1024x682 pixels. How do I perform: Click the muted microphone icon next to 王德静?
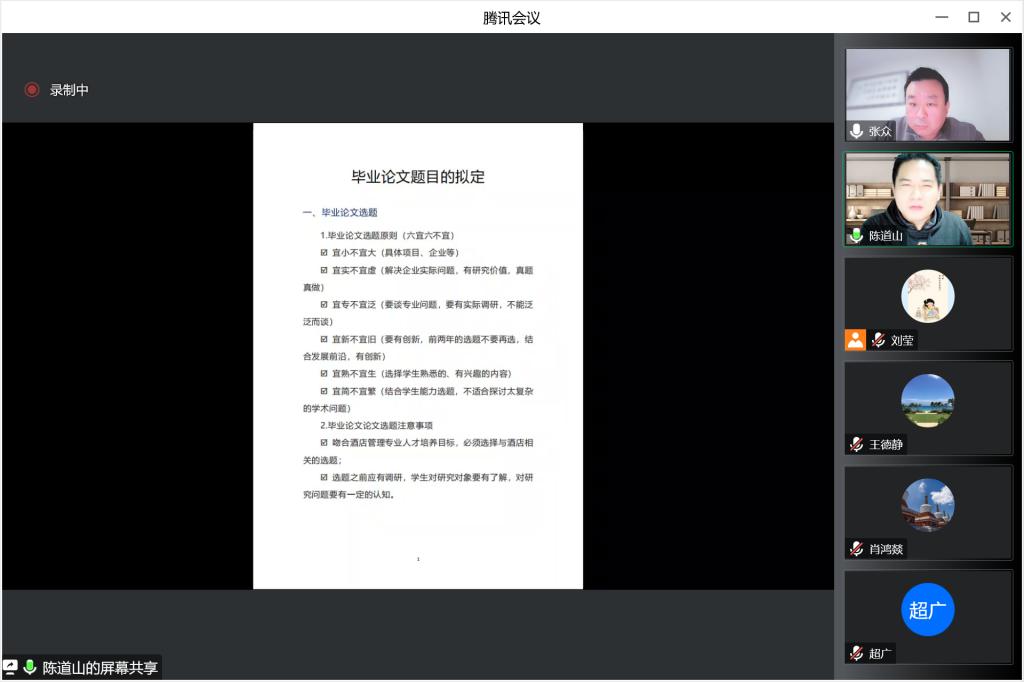point(856,444)
